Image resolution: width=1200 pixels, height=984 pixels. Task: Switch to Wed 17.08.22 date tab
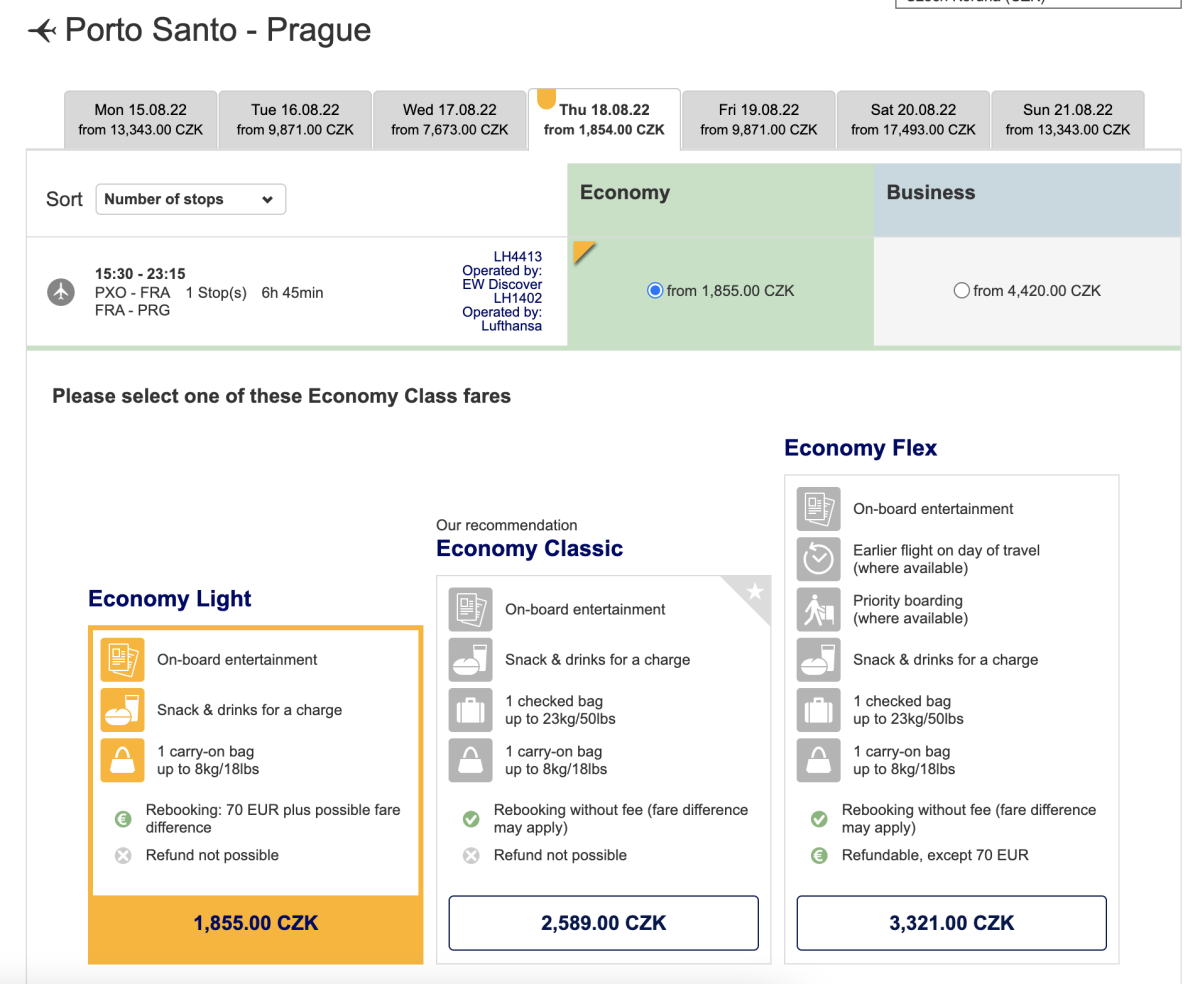[449, 119]
